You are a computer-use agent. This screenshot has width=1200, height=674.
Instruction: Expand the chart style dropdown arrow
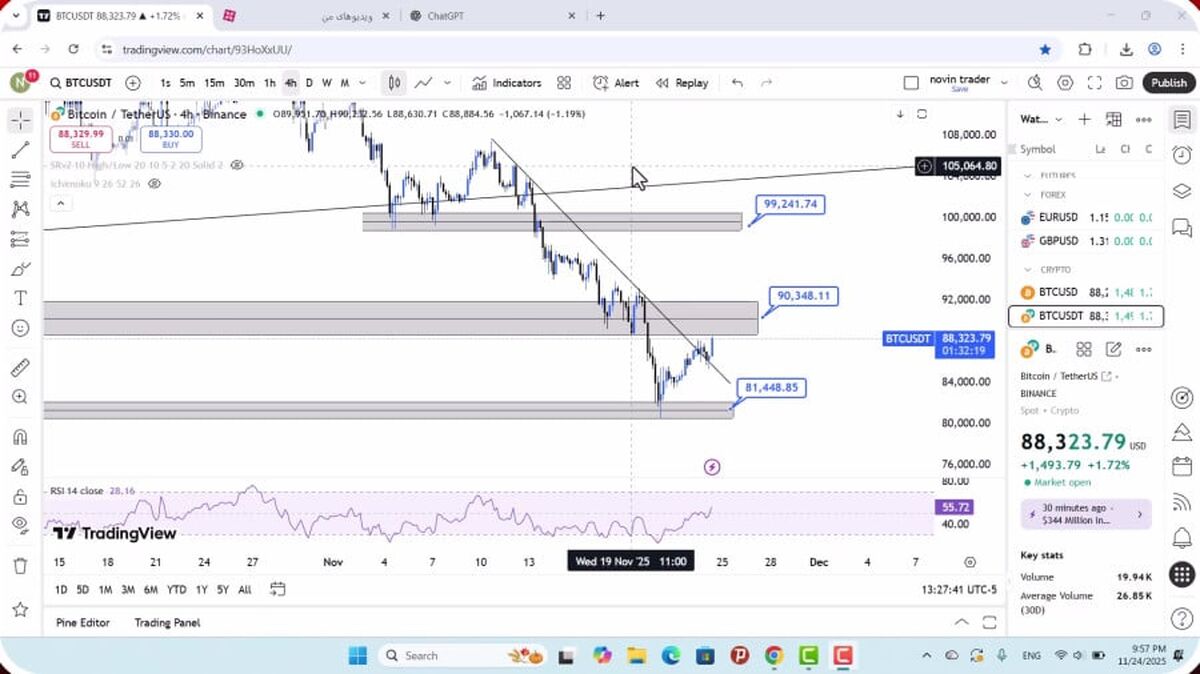click(447, 83)
